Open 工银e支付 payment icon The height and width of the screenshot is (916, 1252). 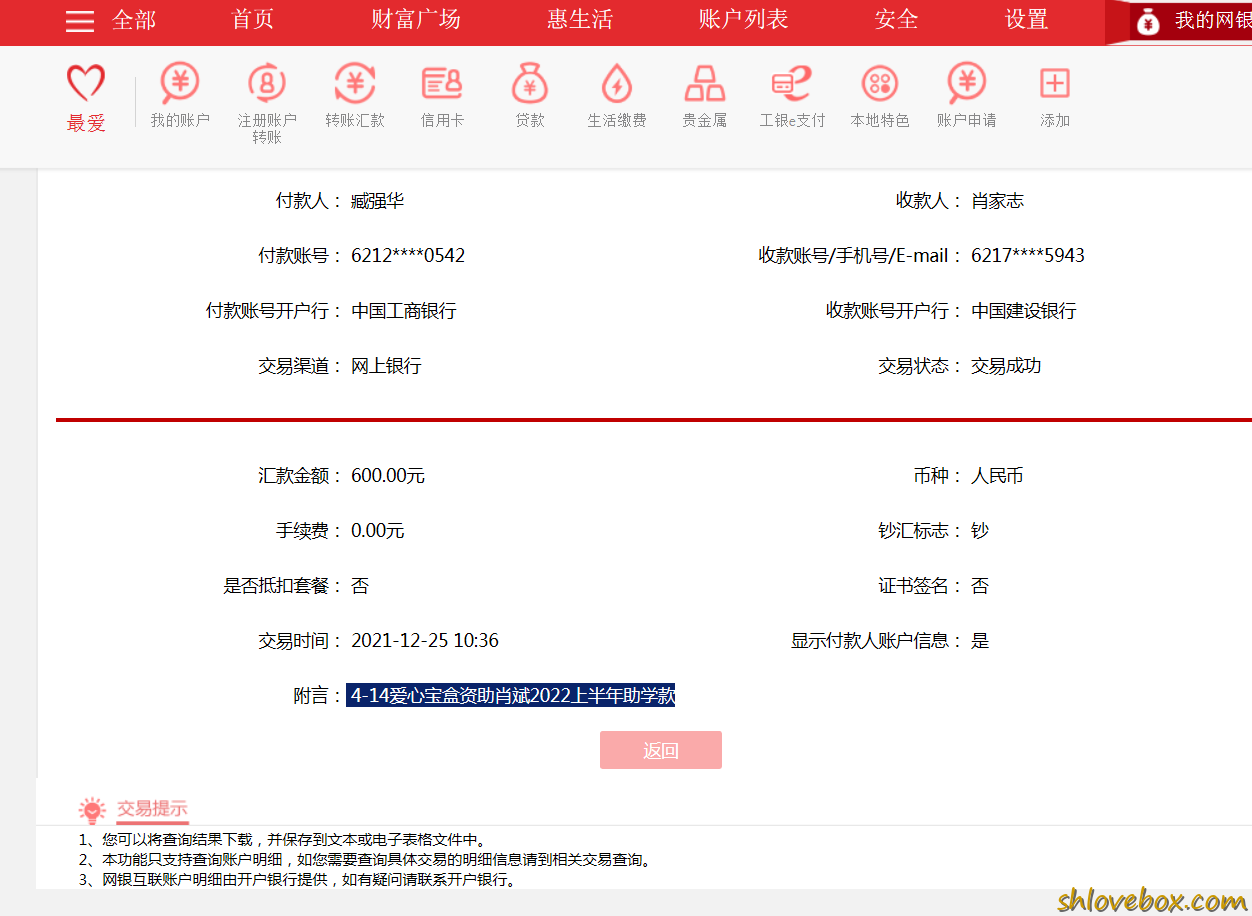[792, 83]
